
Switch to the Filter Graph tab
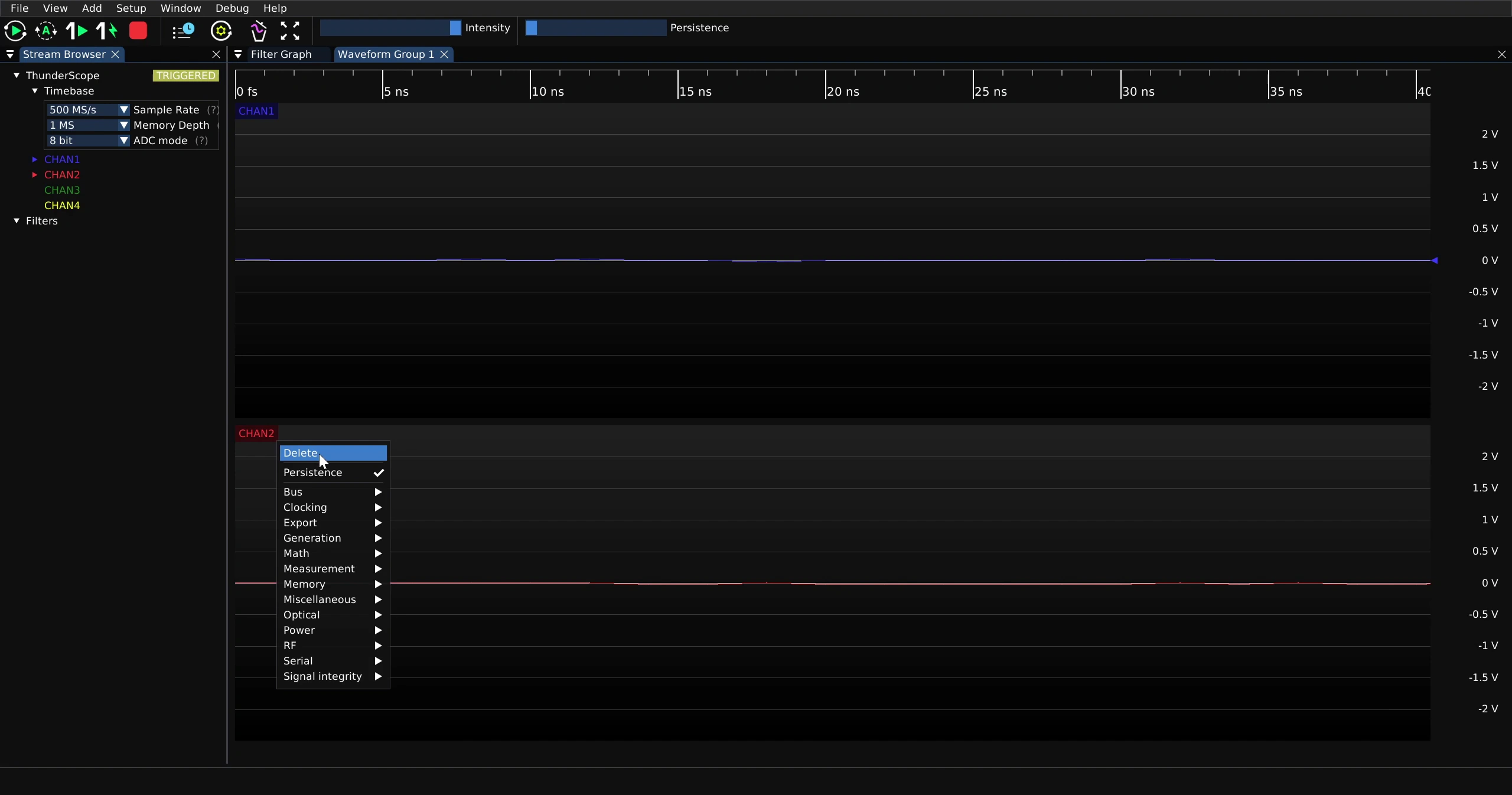(x=281, y=54)
